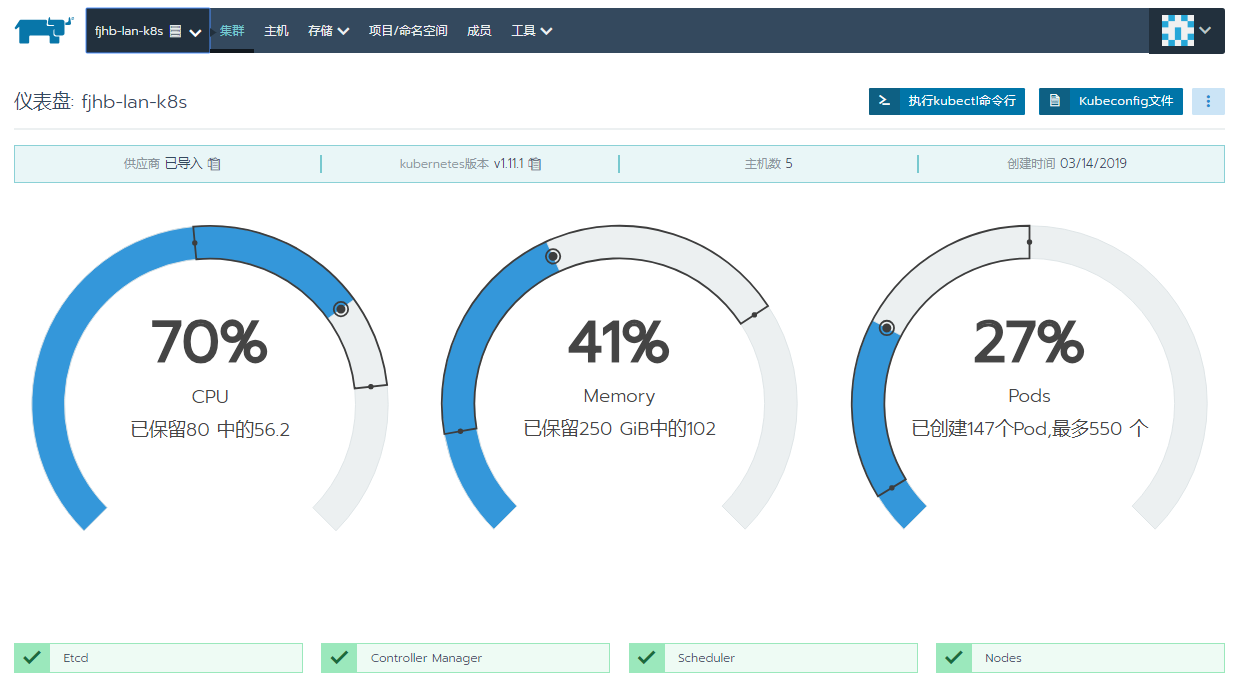Click the CPU gauge 70% value
The width and height of the screenshot is (1251, 689).
(210, 343)
